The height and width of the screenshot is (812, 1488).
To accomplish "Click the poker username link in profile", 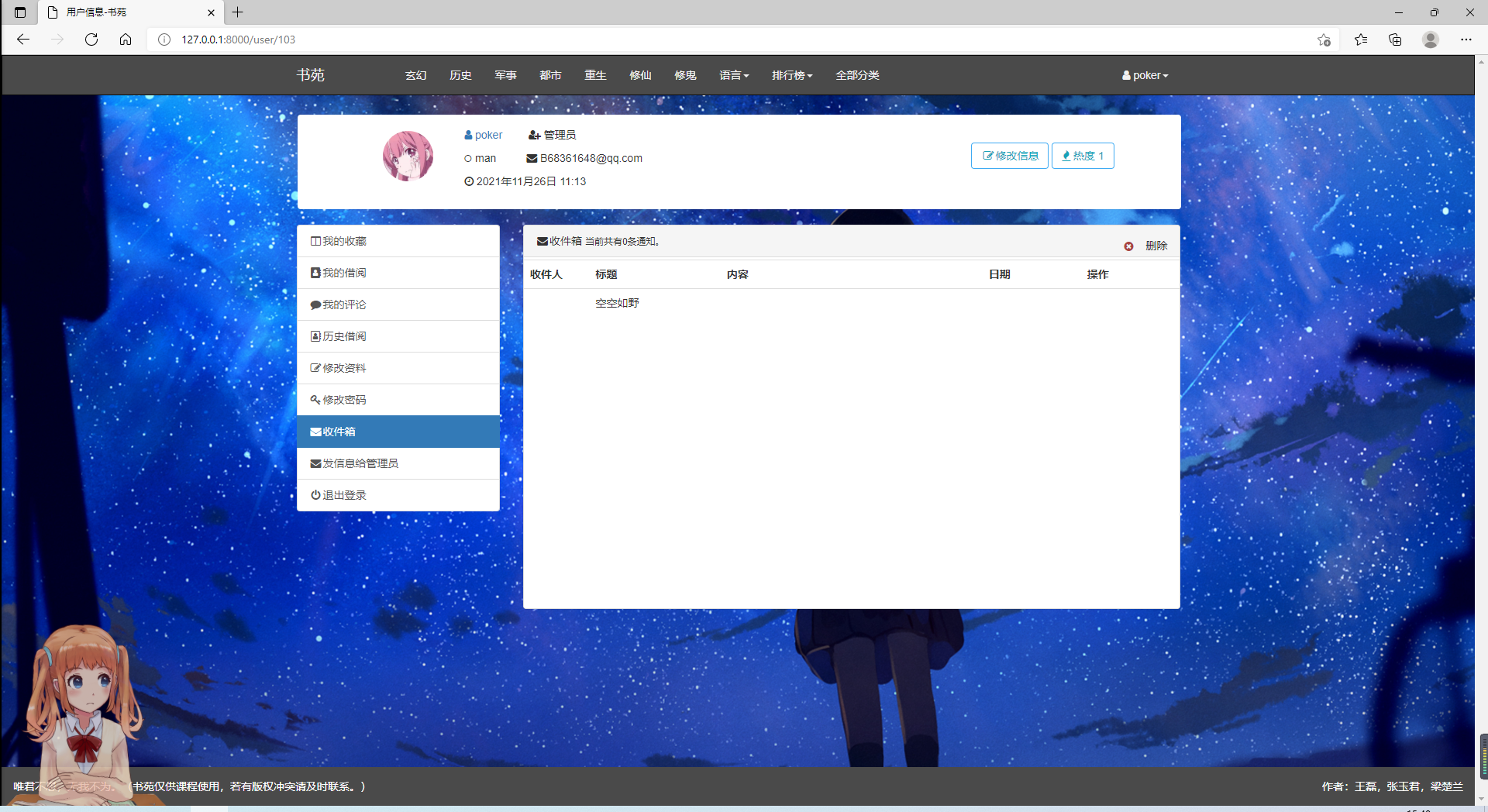I will click(x=488, y=135).
